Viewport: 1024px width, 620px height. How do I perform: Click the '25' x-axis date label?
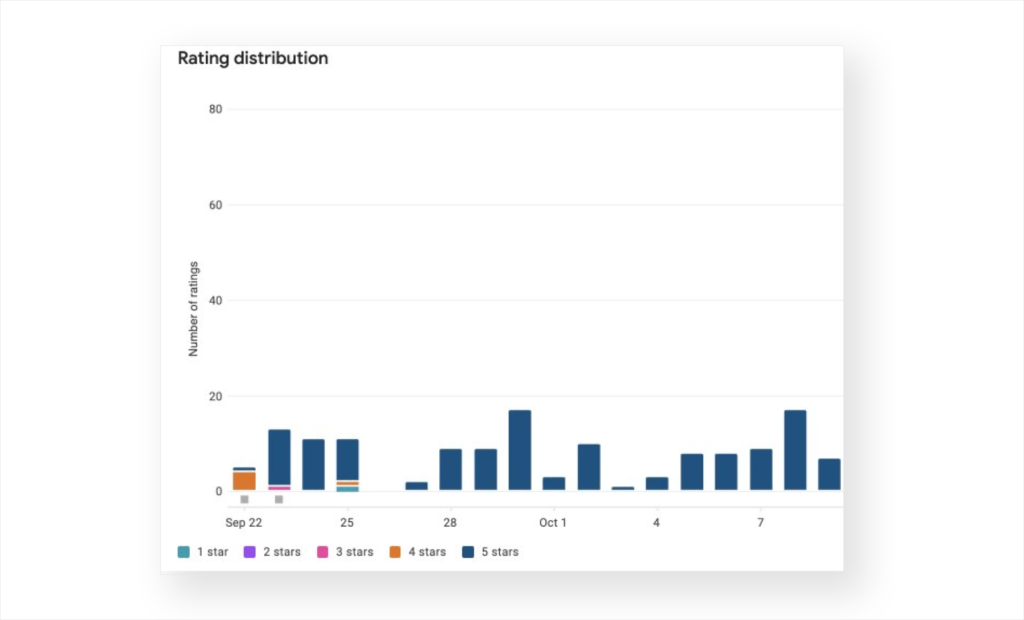click(x=347, y=523)
